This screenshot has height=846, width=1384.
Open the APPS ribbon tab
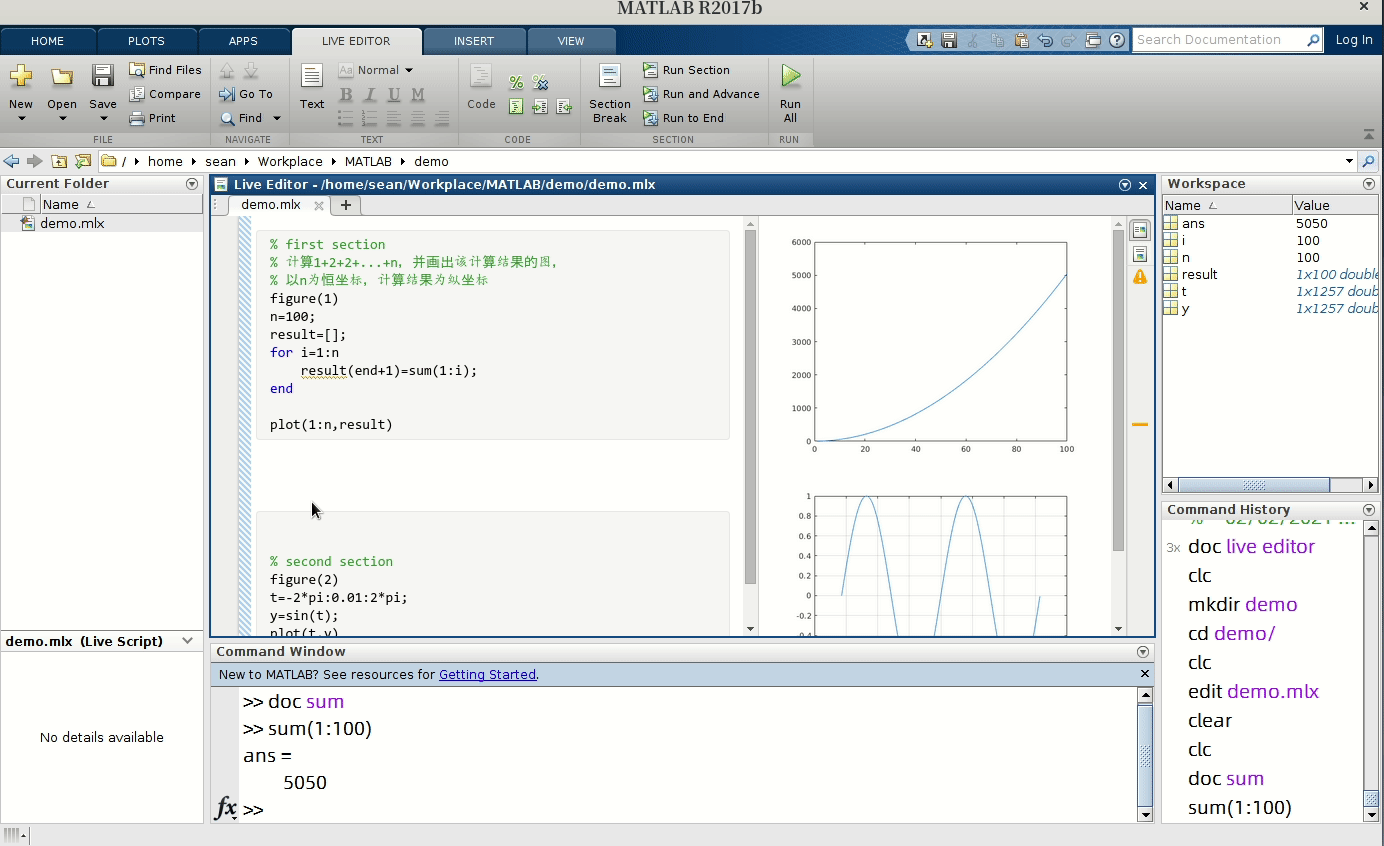(x=244, y=41)
